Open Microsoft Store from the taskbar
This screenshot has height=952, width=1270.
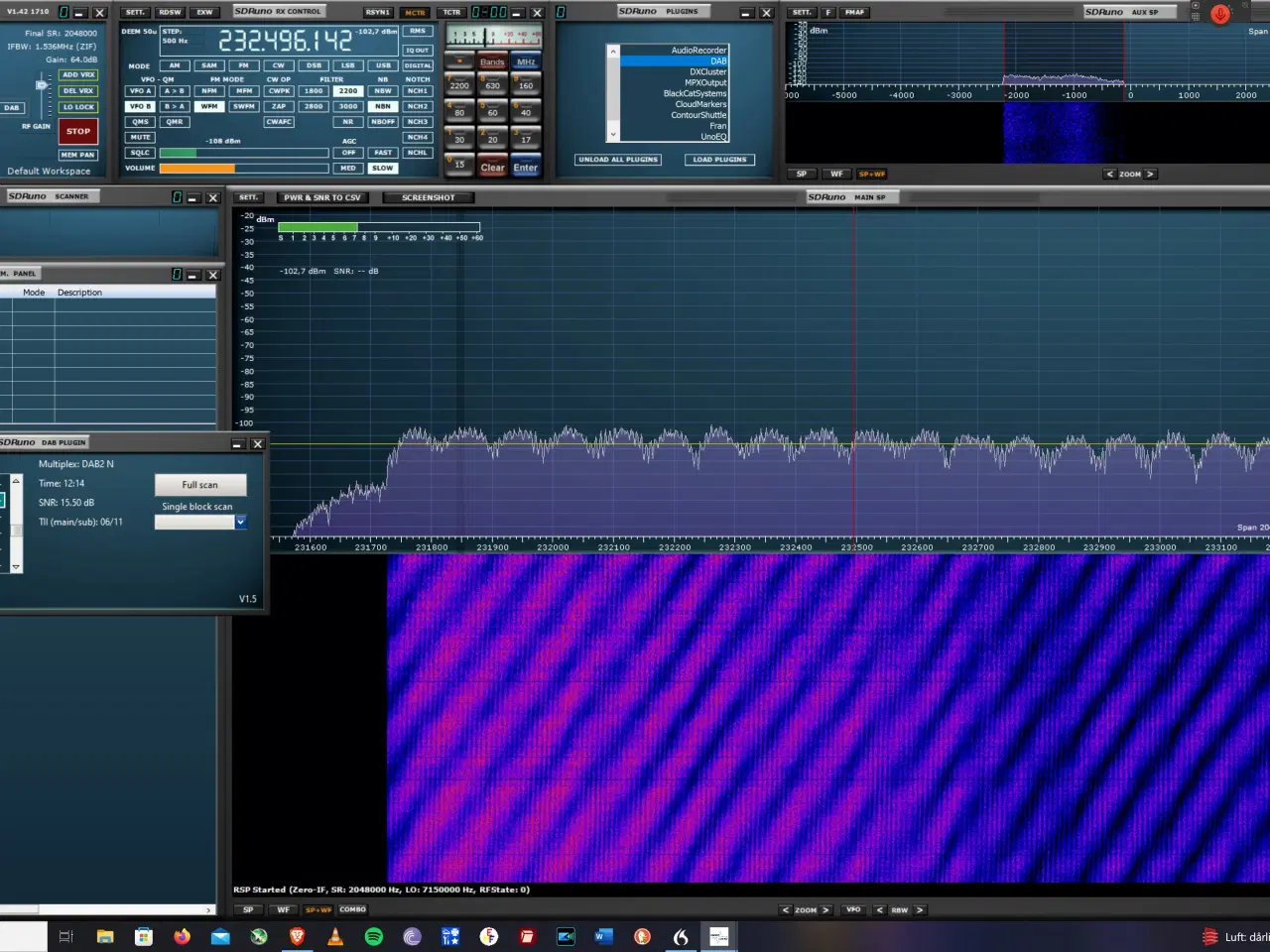click(x=143, y=936)
